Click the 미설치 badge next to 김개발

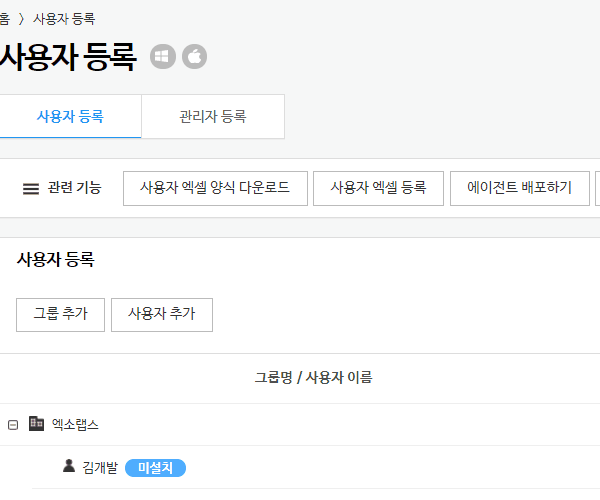tap(155, 468)
